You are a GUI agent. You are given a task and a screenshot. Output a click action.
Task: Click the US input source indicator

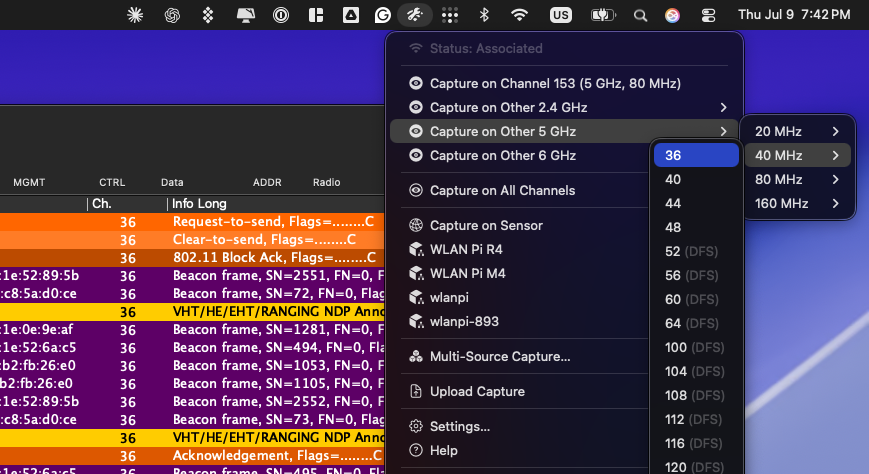(560, 15)
